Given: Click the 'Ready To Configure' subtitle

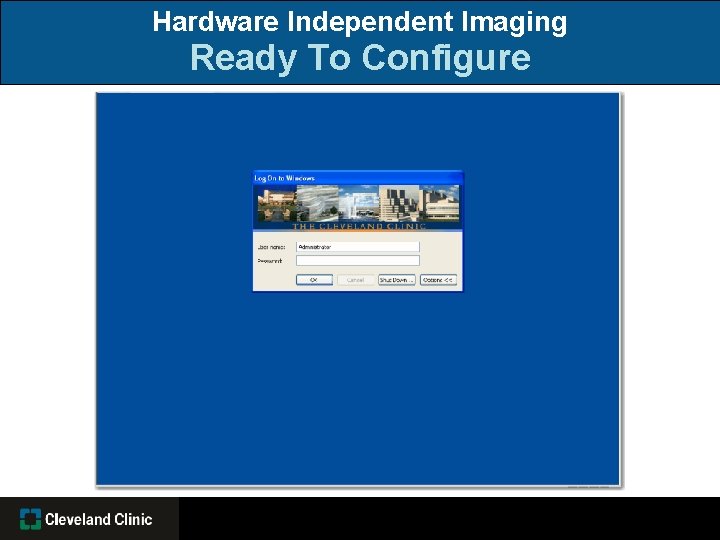Looking at the screenshot, I should coord(360,58).
